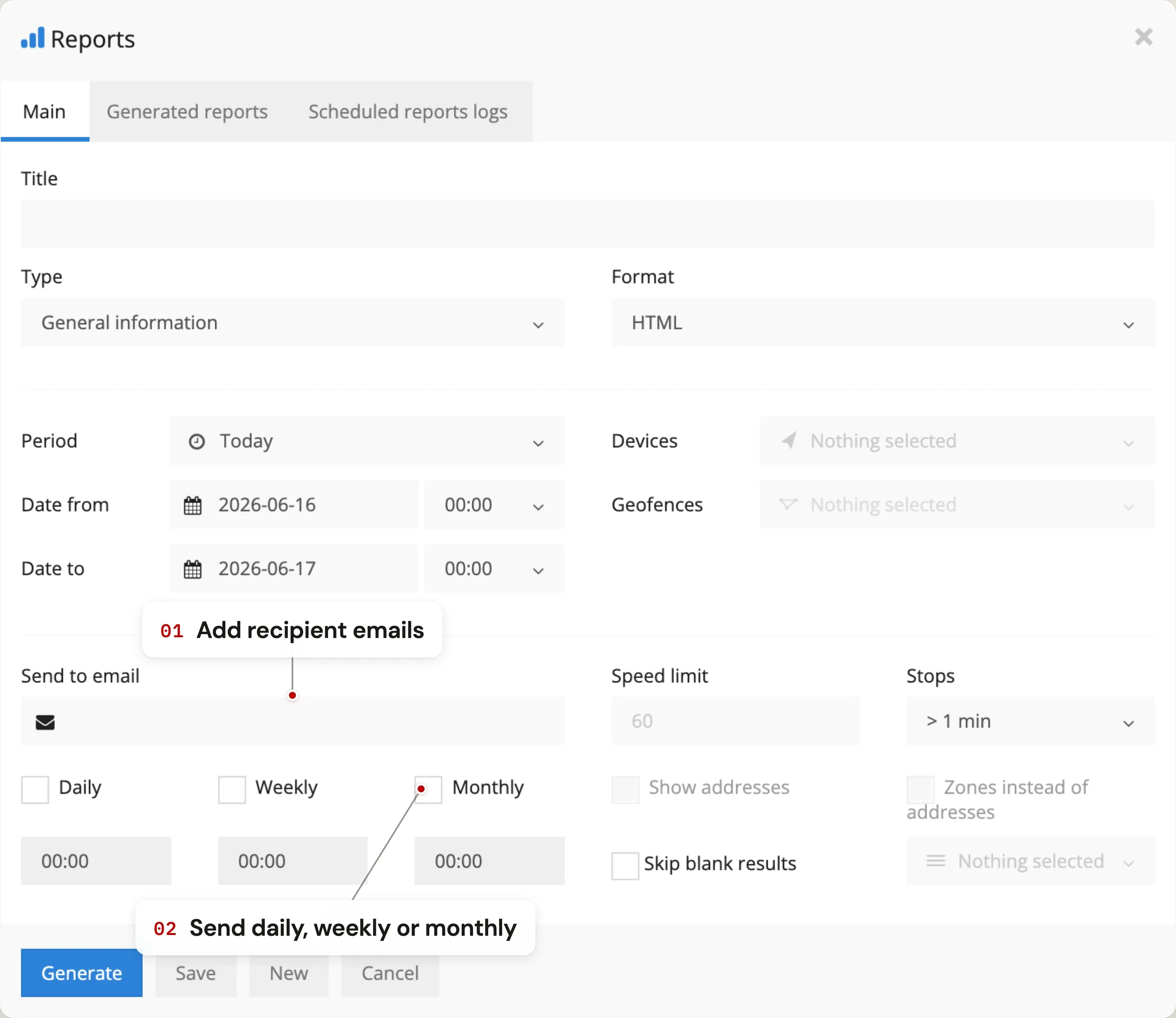Image resolution: width=1176 pixels, height=1018 pixels.
Task: Enable the Weekly checkbox
Action: pyautogui.click(x=232, y=790)
